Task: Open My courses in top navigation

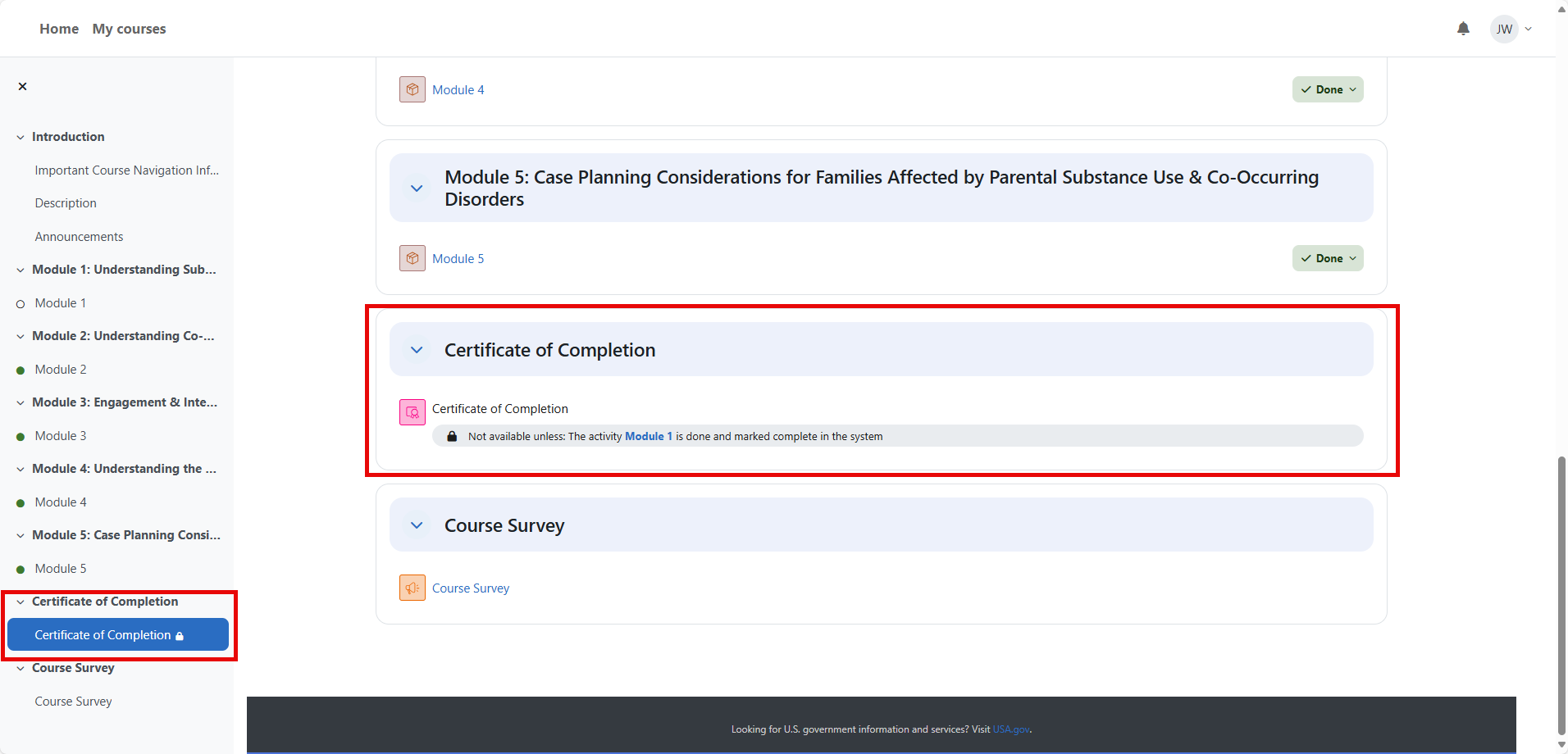Action: point(129,29)
